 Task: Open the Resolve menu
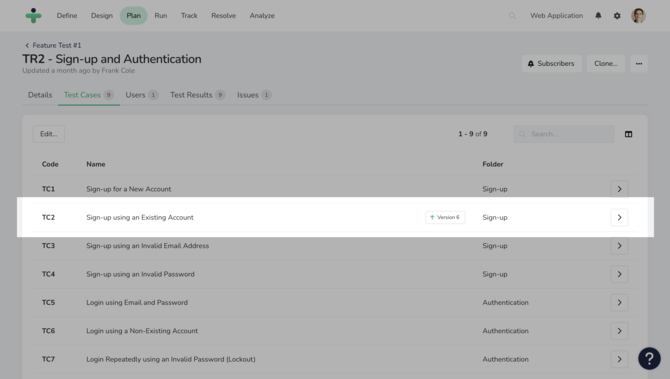[x=223, y=16]
